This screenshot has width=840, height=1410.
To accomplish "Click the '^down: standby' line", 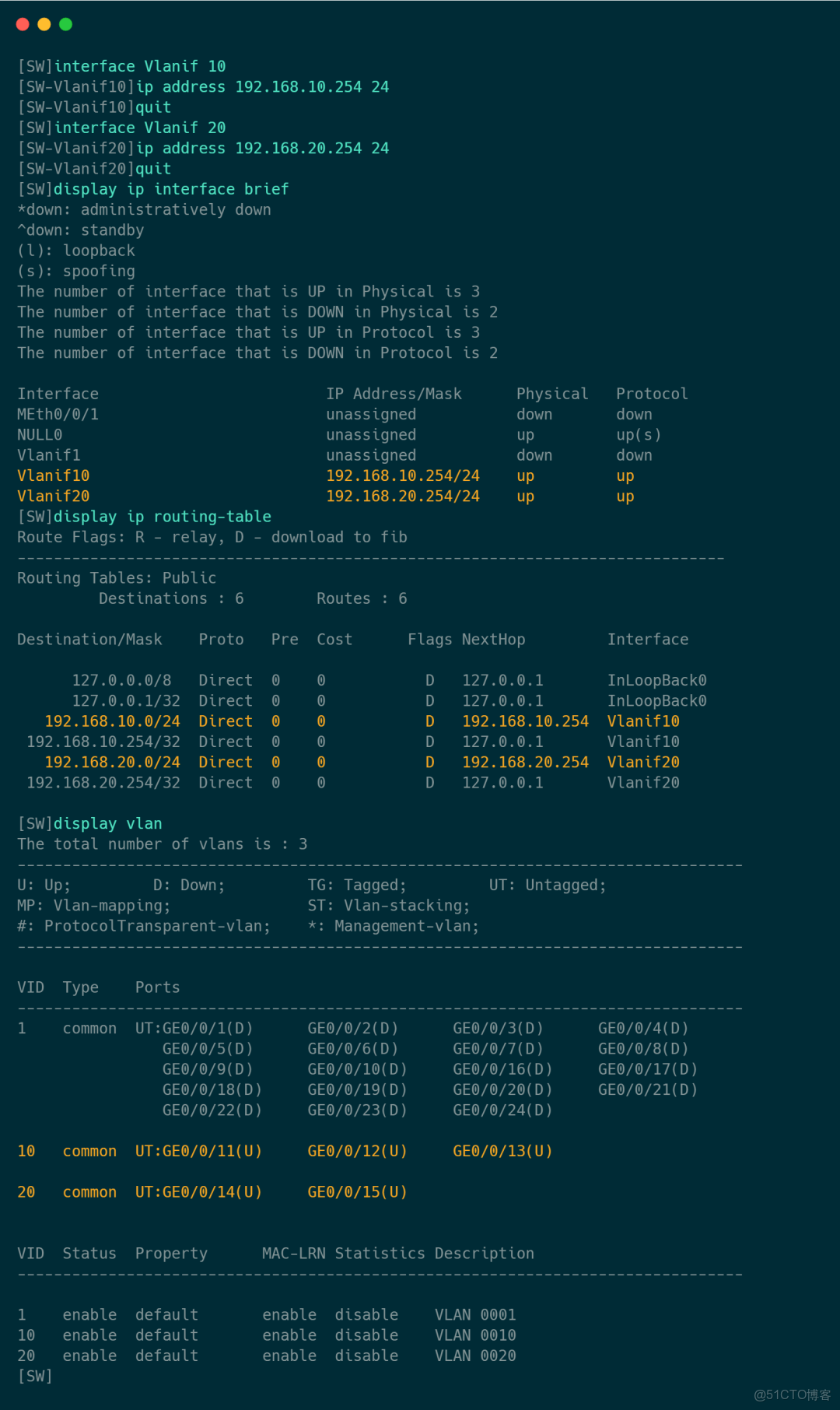I will [x=81, y=230].
